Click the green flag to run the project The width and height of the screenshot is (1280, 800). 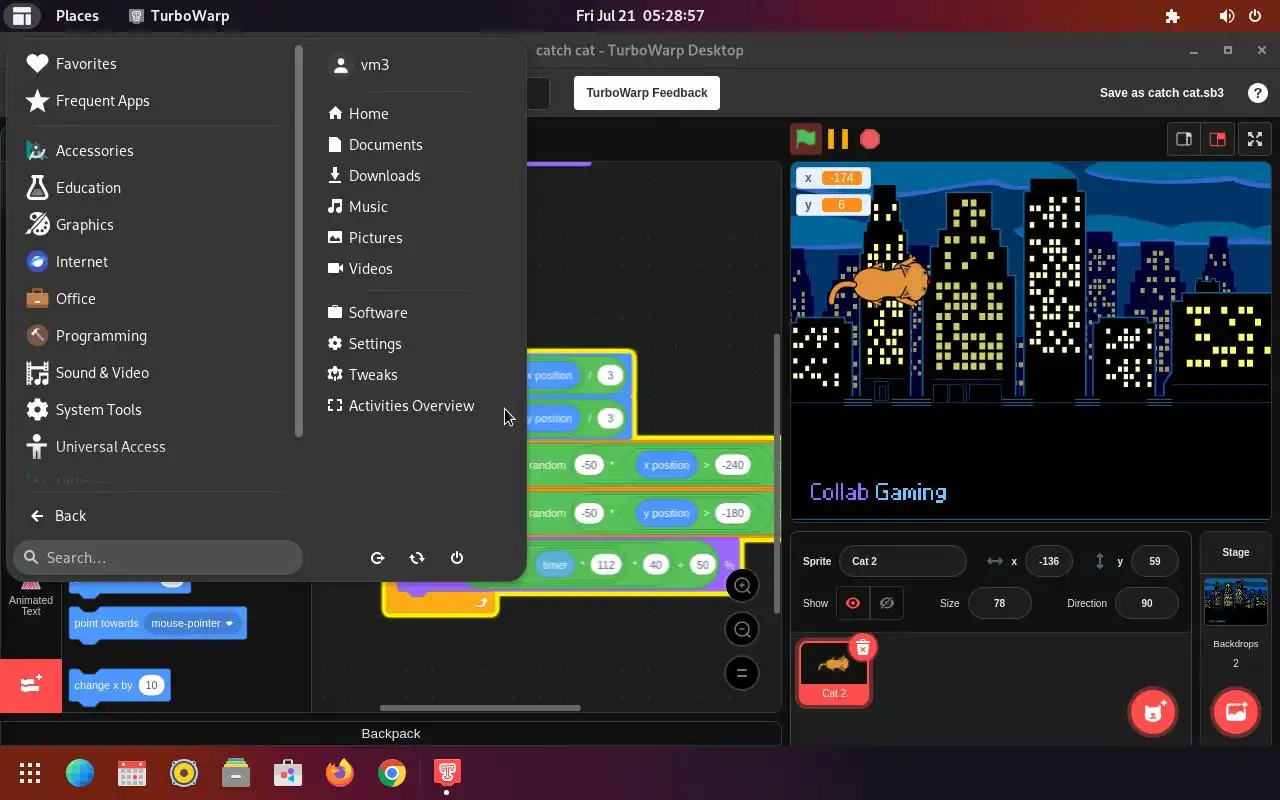click(x=805, y=139)
